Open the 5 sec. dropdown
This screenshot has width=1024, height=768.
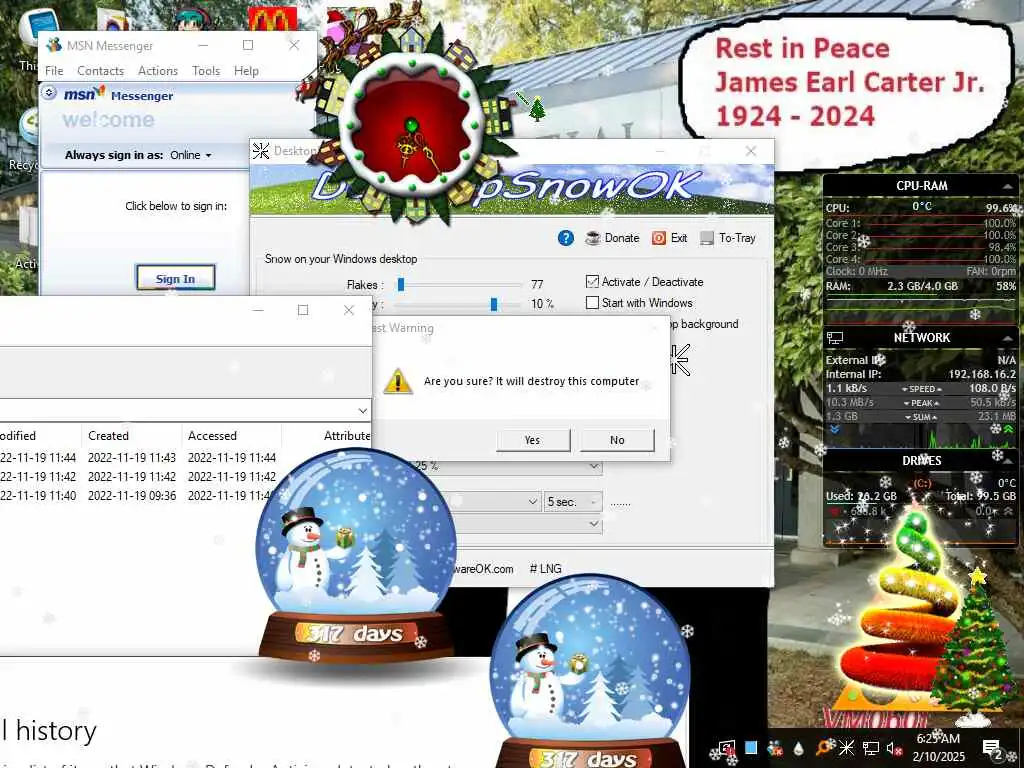pyautogui.click(x=573, y=502)
